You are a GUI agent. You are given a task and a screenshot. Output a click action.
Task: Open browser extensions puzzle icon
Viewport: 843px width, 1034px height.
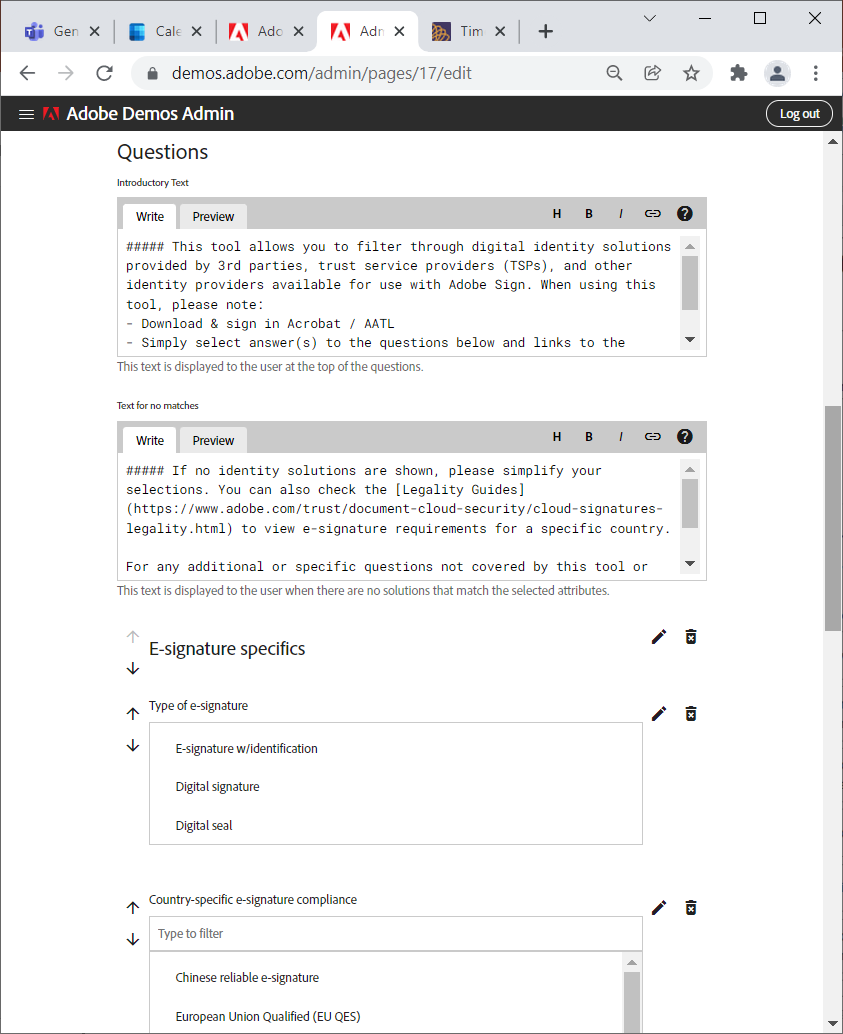(739, 73)
